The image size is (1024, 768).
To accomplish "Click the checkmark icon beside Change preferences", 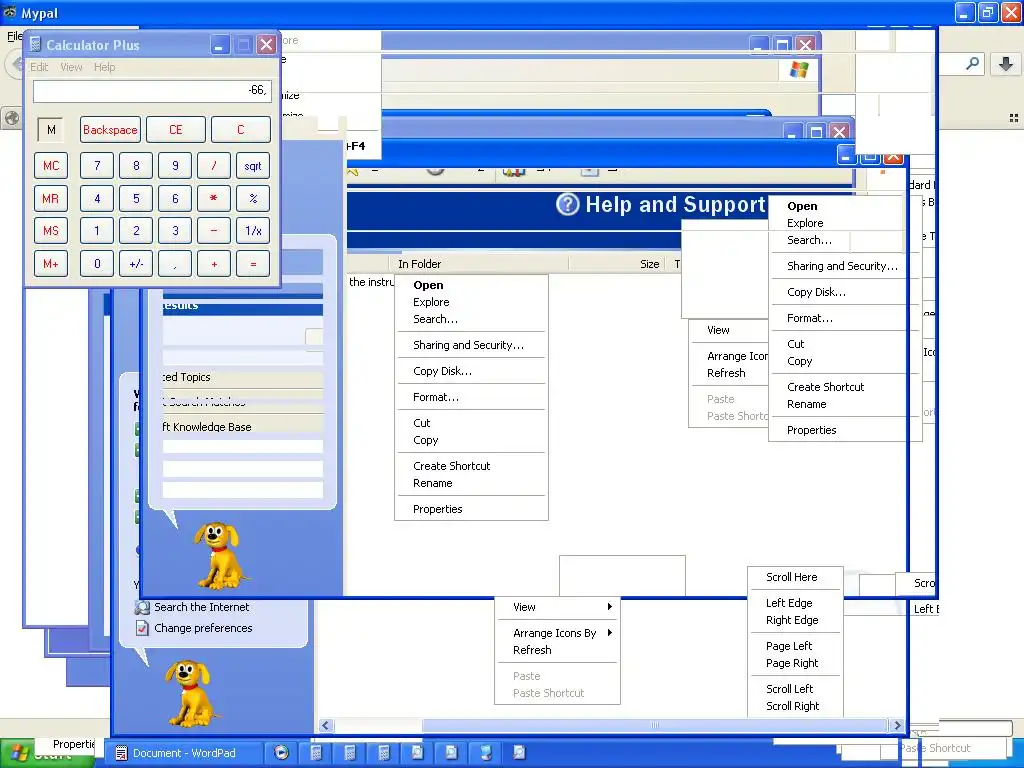I will pyautogui.click(x=142, y=628).
